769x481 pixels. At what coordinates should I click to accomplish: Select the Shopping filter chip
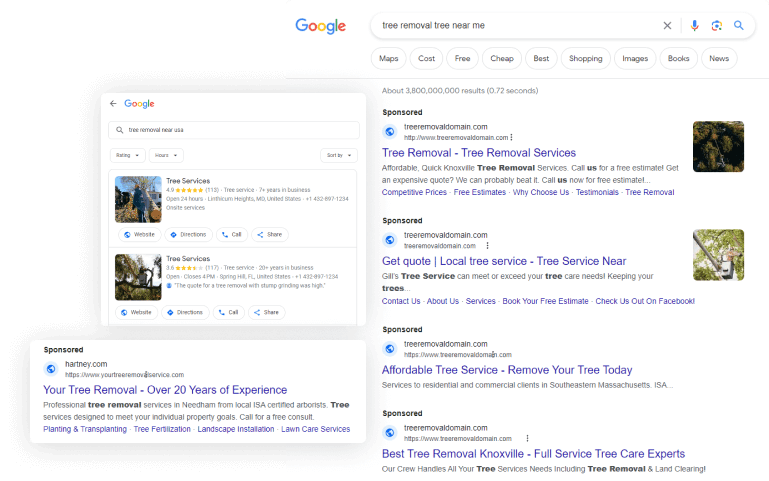[586, 58]
